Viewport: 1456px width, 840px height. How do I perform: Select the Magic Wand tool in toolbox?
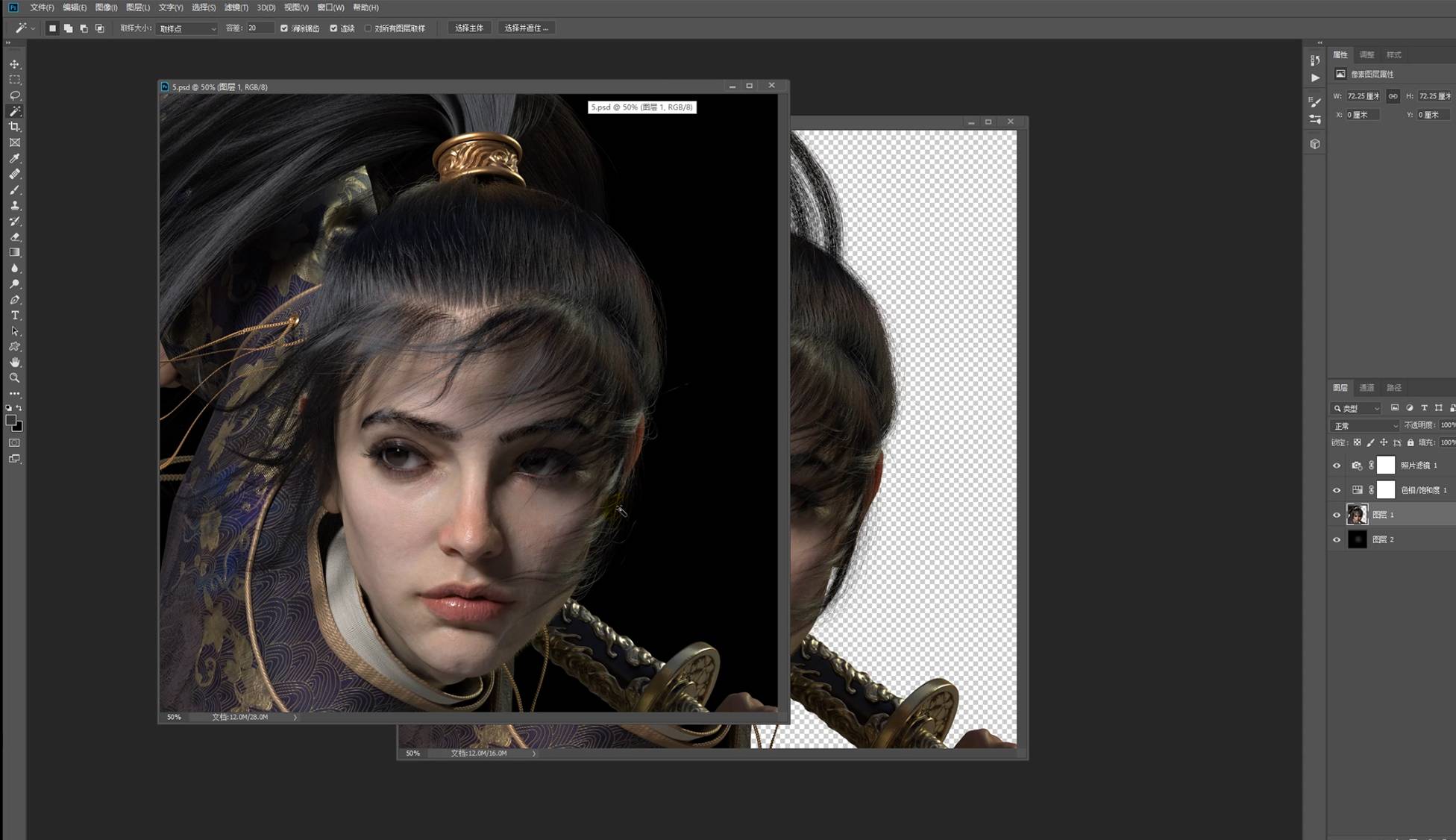click(x=14, y=111)
